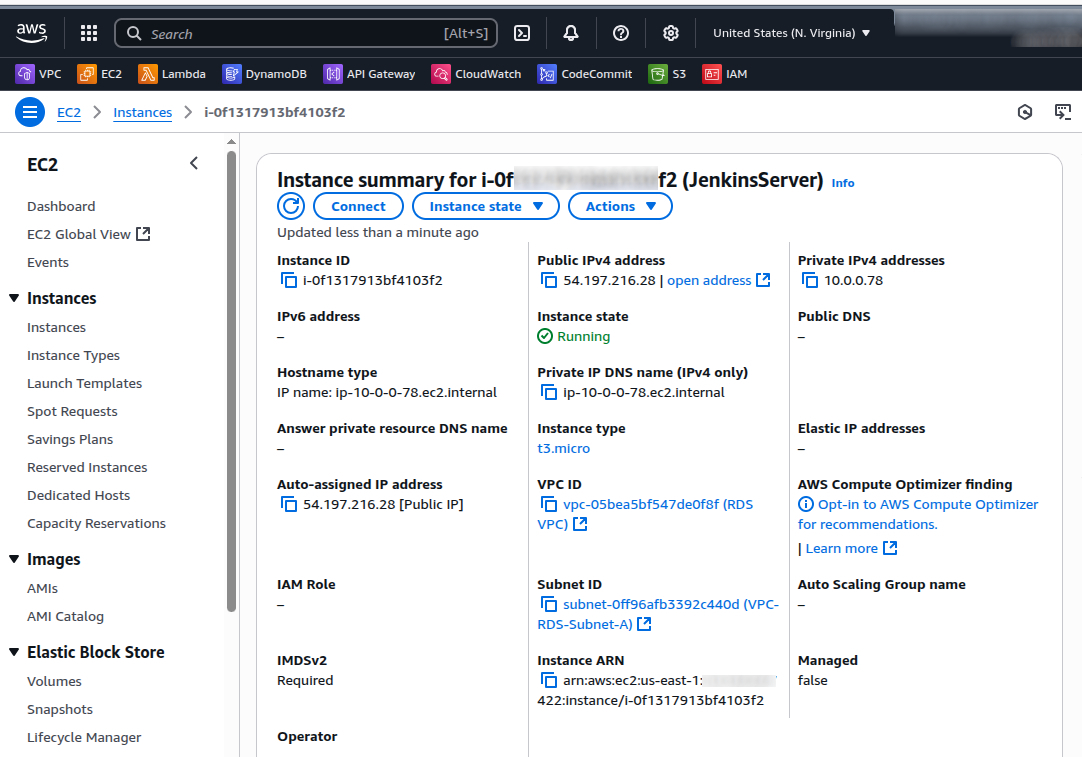Open IAM from the favorites bar
Screen dimensions: 1082x757
point(725,73)
